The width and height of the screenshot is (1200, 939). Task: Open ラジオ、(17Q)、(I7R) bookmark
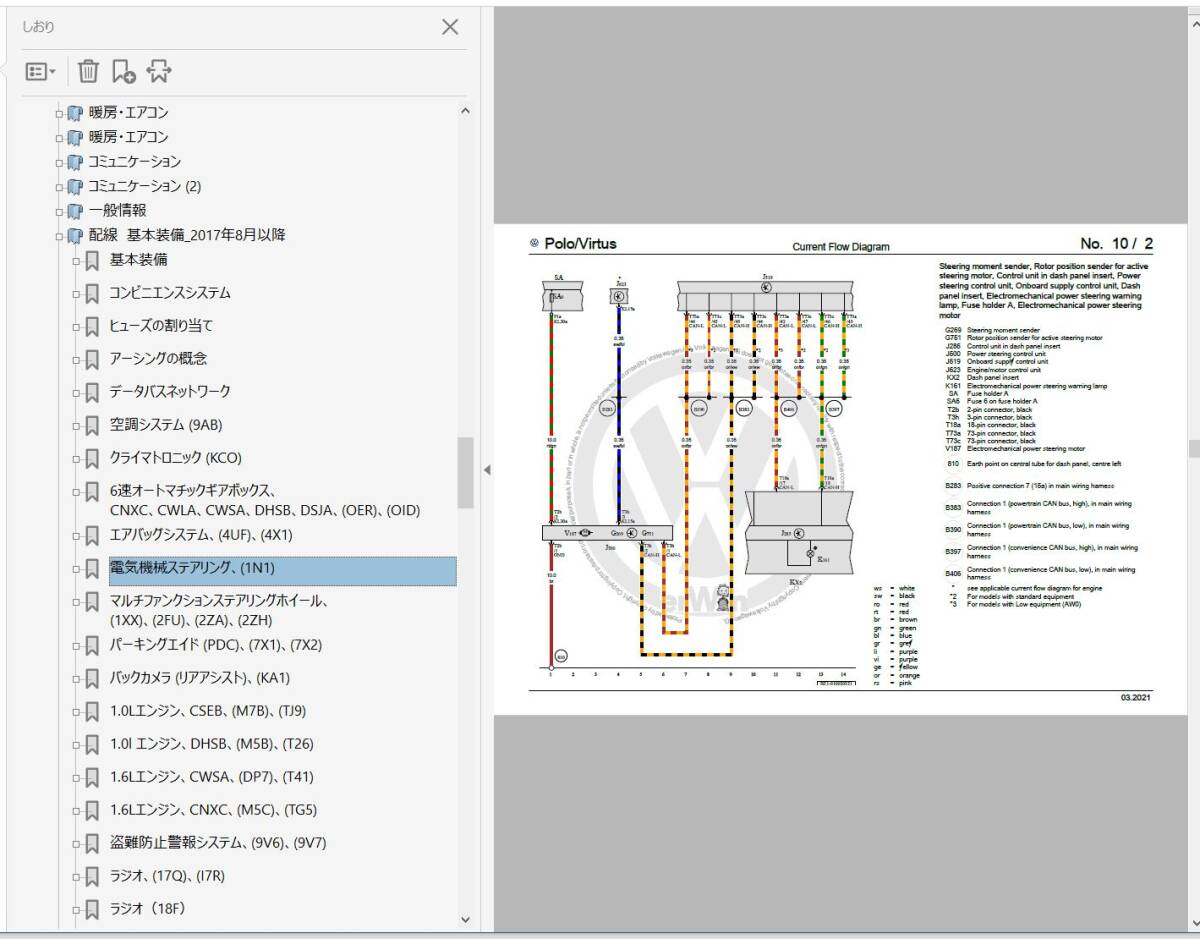167,876
